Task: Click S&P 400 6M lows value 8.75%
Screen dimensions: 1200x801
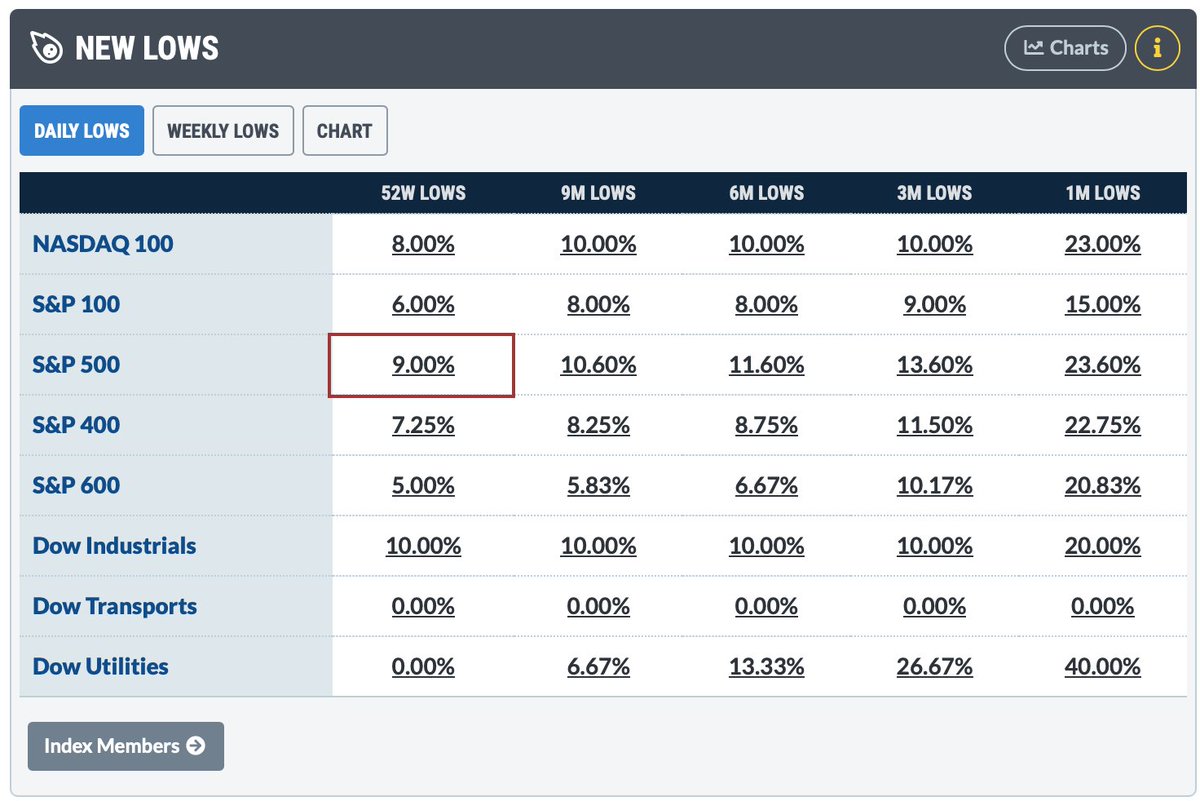Action: click(766, 425)
